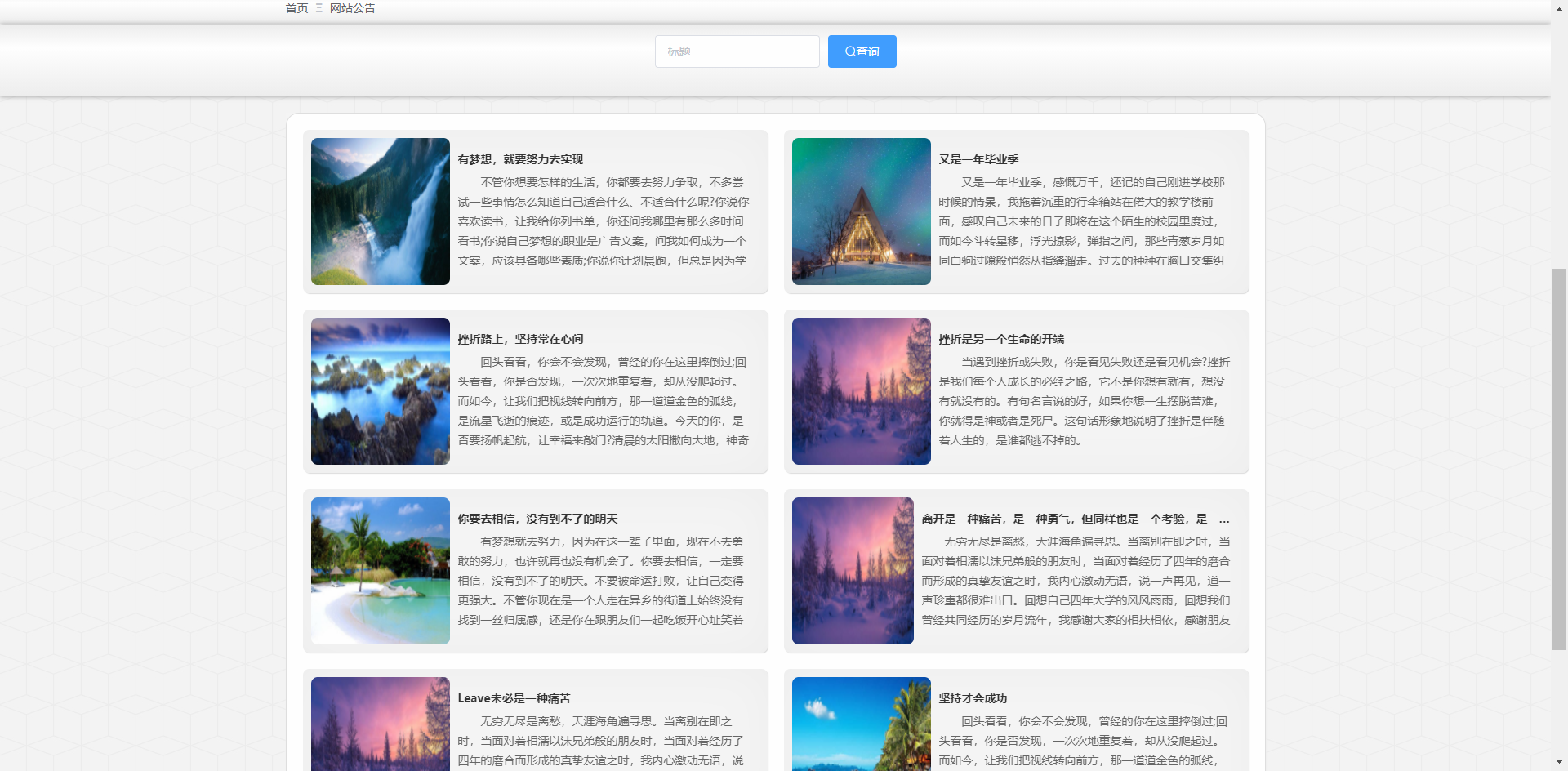Open article title 又是一年毕业季
Screen dimensions: 1568x771
point(978,159)
